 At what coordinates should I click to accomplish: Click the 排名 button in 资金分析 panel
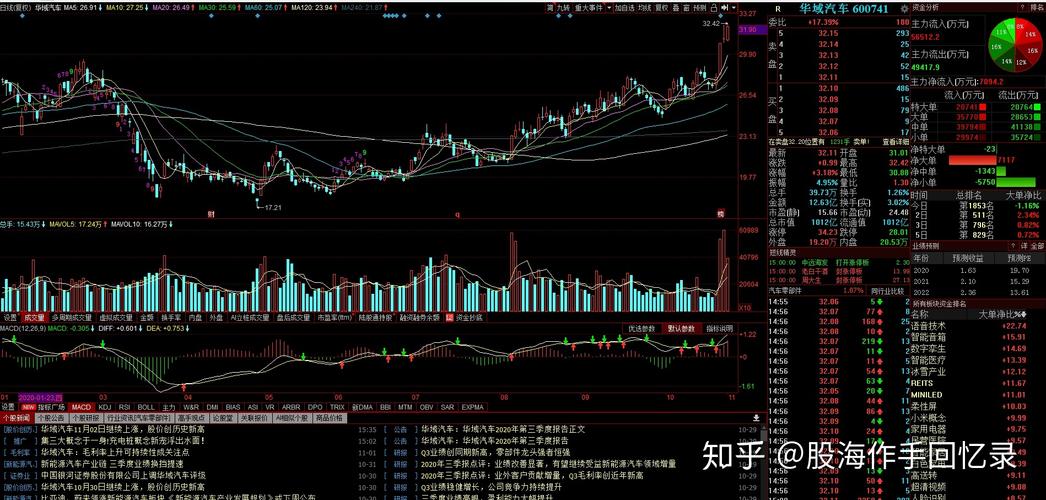pos(1037,7)
